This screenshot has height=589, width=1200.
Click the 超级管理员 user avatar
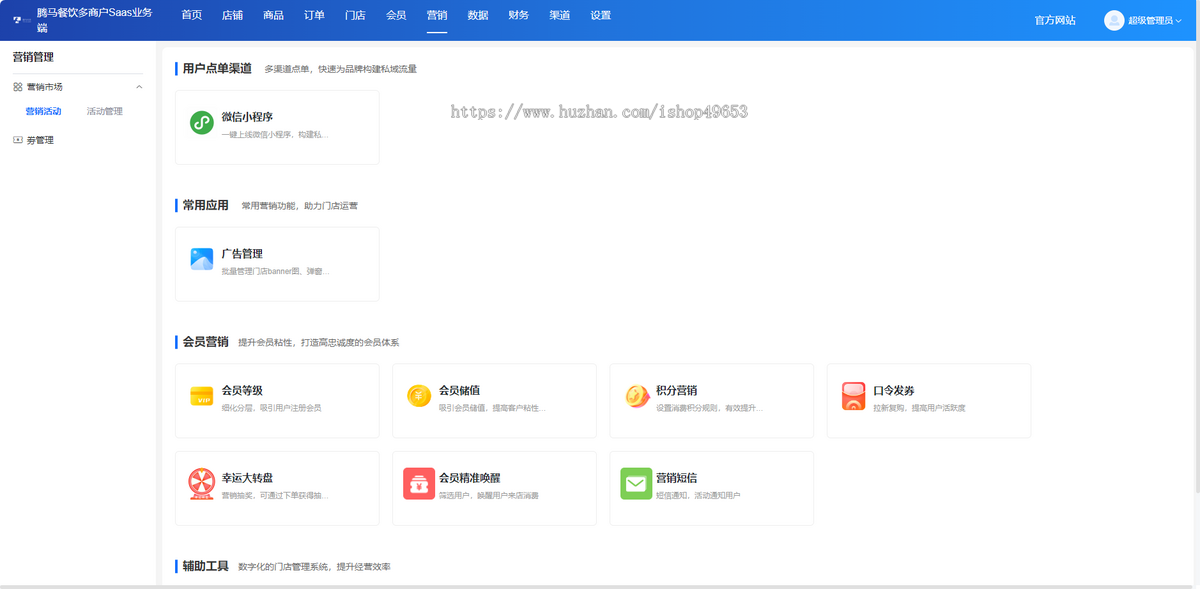pyautogui.click(x=1114, y=20)
